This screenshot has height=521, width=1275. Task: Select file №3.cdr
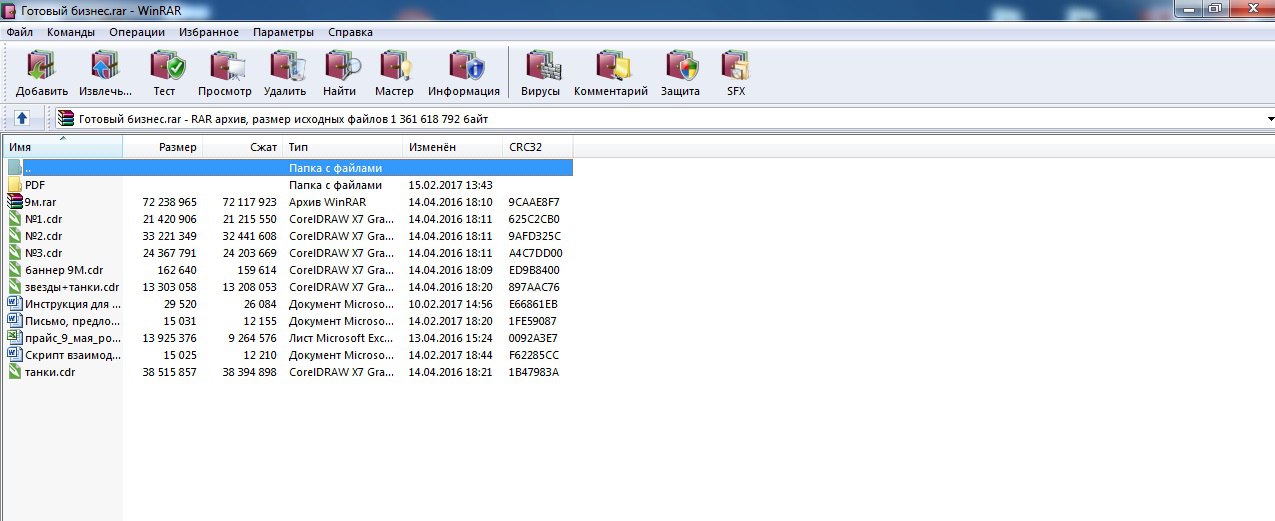point(43,253)
